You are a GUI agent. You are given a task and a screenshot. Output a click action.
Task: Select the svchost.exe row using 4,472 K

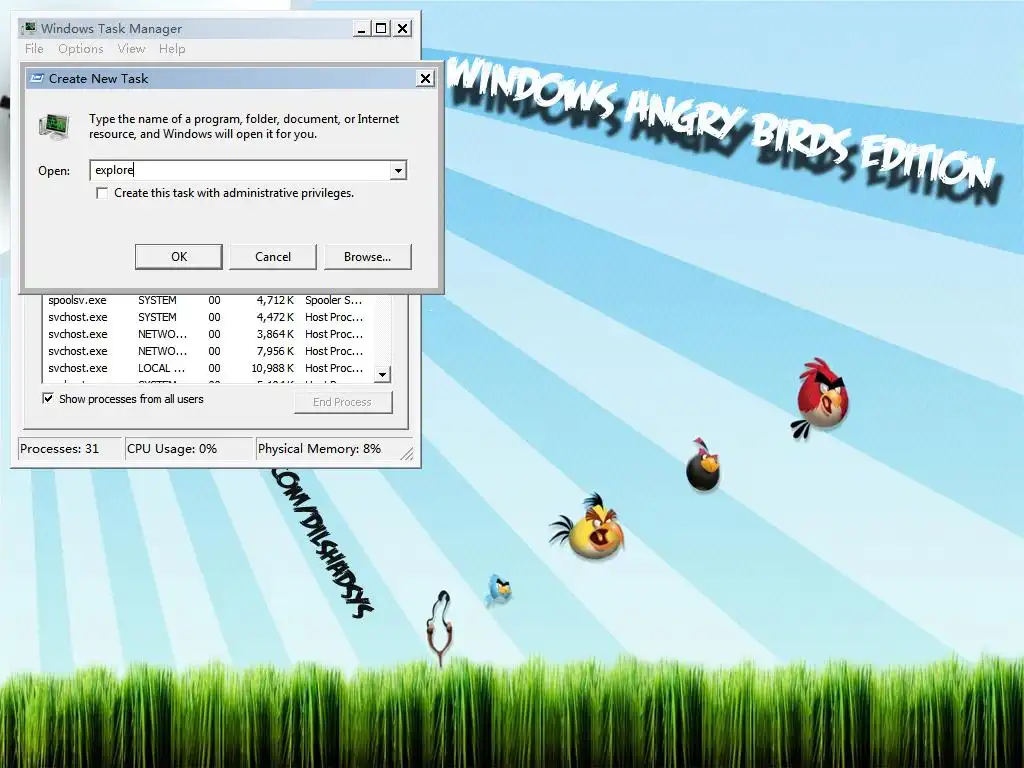(x=208, y=317)
